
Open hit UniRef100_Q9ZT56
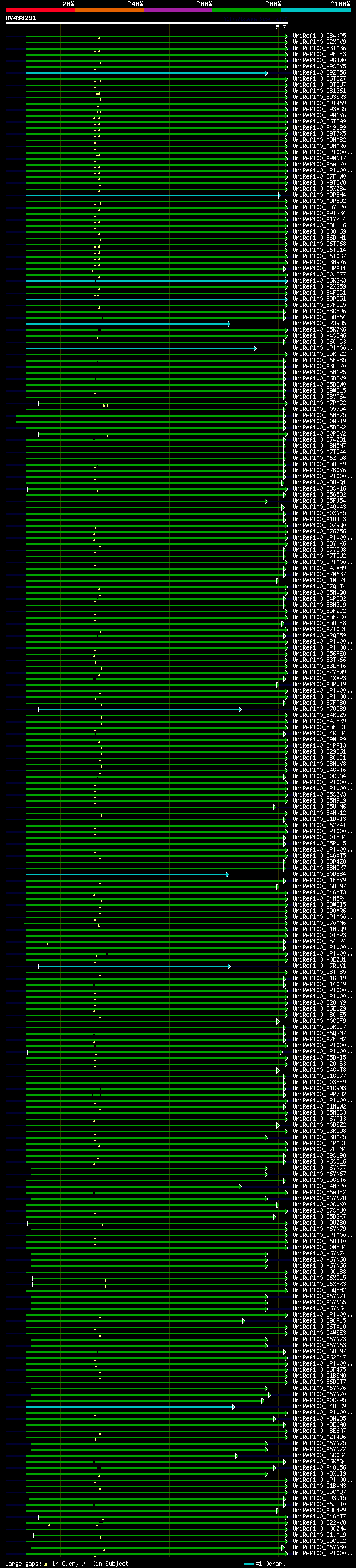[319, 72]
